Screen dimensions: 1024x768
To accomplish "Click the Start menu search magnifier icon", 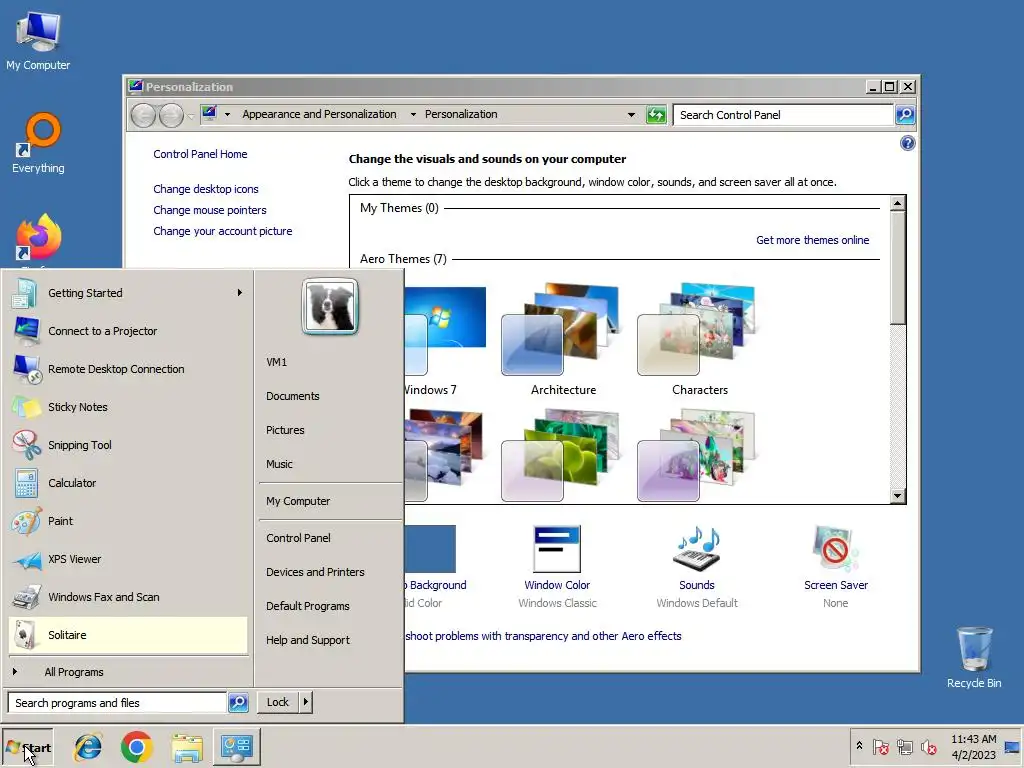I will [238, 703].
